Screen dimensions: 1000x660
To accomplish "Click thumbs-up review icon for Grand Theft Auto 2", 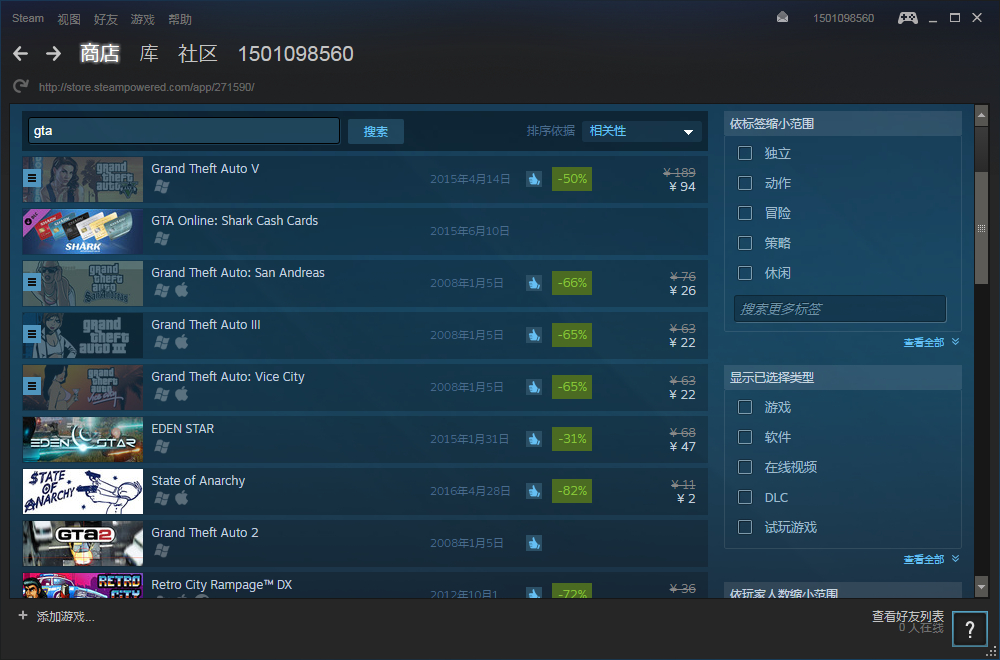I will [x=534, y=543].
